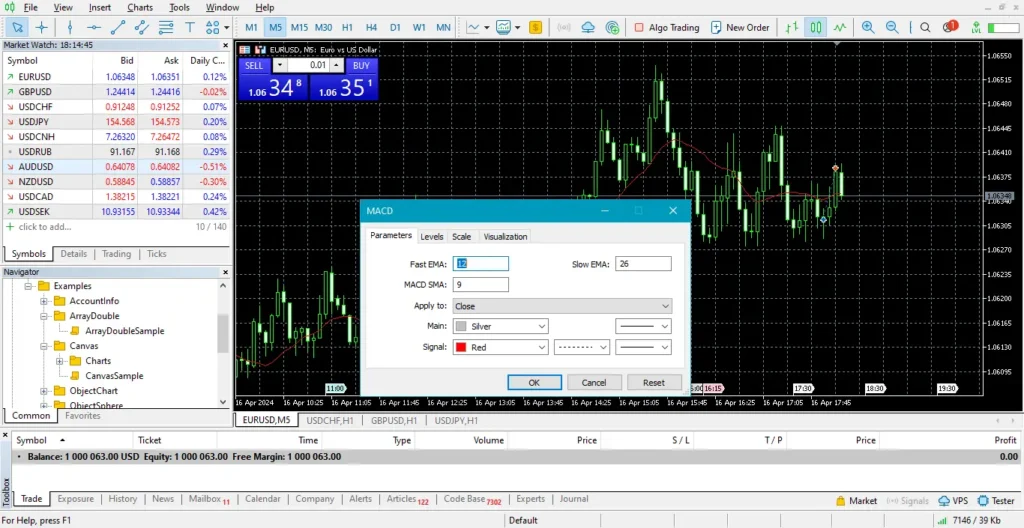Open the search magnifier icon
Image resolution: width=1024 pixels, height=528 pixels.
click(925, 27)
